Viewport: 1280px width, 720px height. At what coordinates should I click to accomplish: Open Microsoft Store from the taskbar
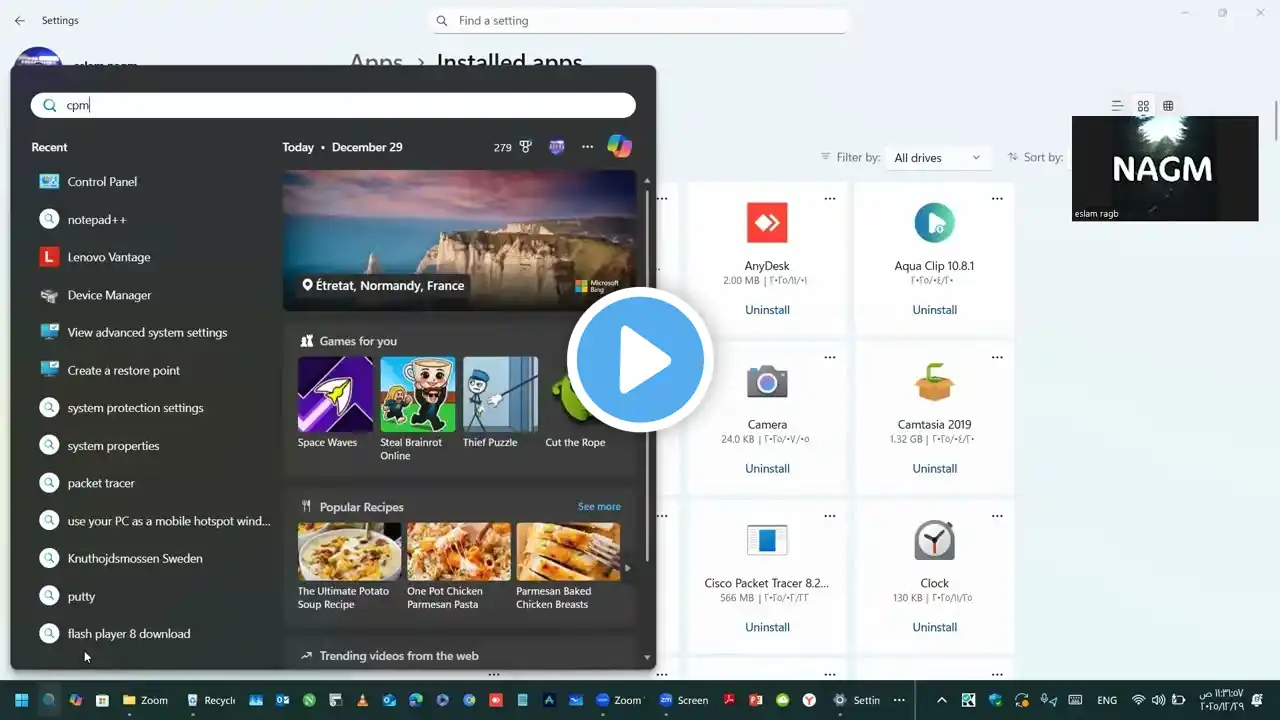pyautogui.click(x=102, y=700)
